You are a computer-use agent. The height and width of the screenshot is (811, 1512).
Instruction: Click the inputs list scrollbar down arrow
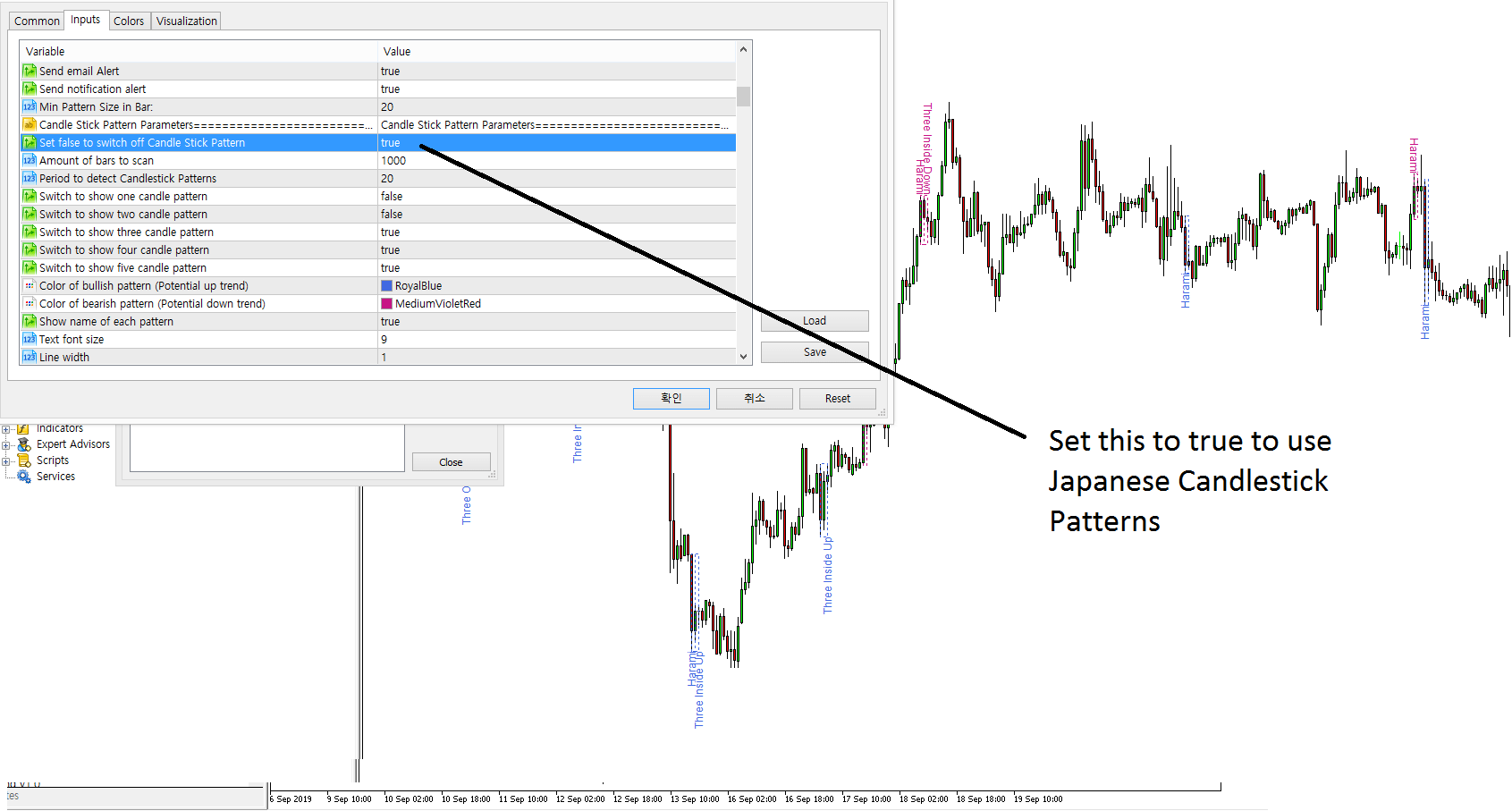(743, 356)
